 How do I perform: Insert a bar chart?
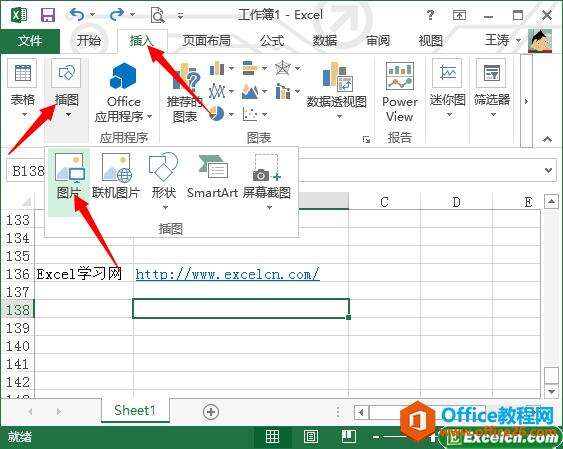(x=250, y=68)
